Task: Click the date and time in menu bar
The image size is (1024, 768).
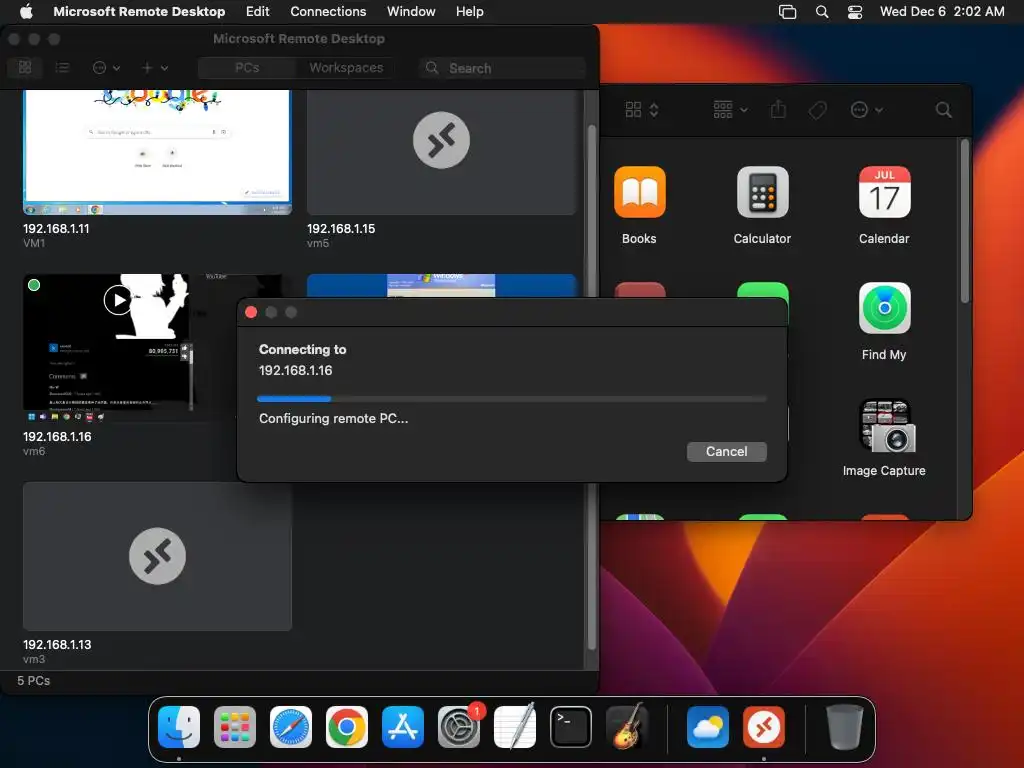Action: tap(942, 11)
